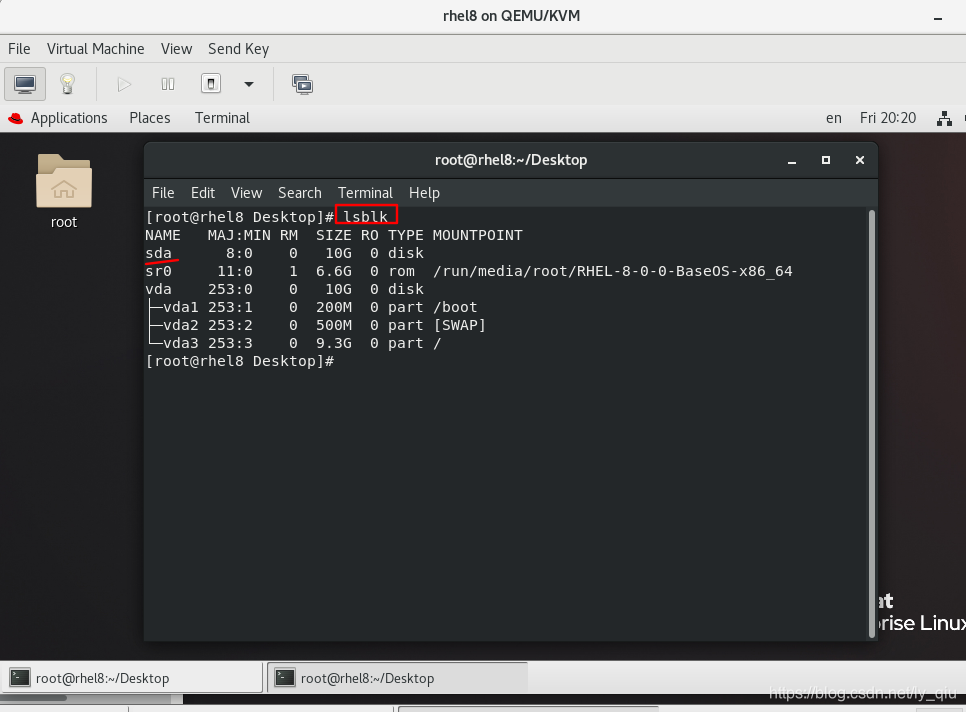
Task: Open the Search menu in the terminal window
Action: pyautogui.click(x=299, y=192)
